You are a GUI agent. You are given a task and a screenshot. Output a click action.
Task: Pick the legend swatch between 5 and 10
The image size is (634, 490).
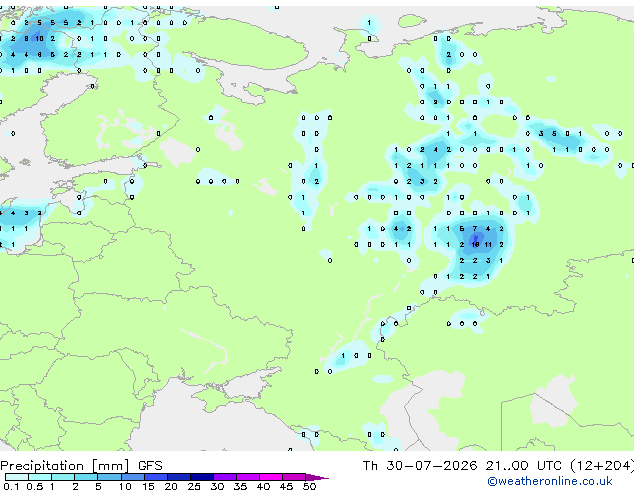pos(109,477)
